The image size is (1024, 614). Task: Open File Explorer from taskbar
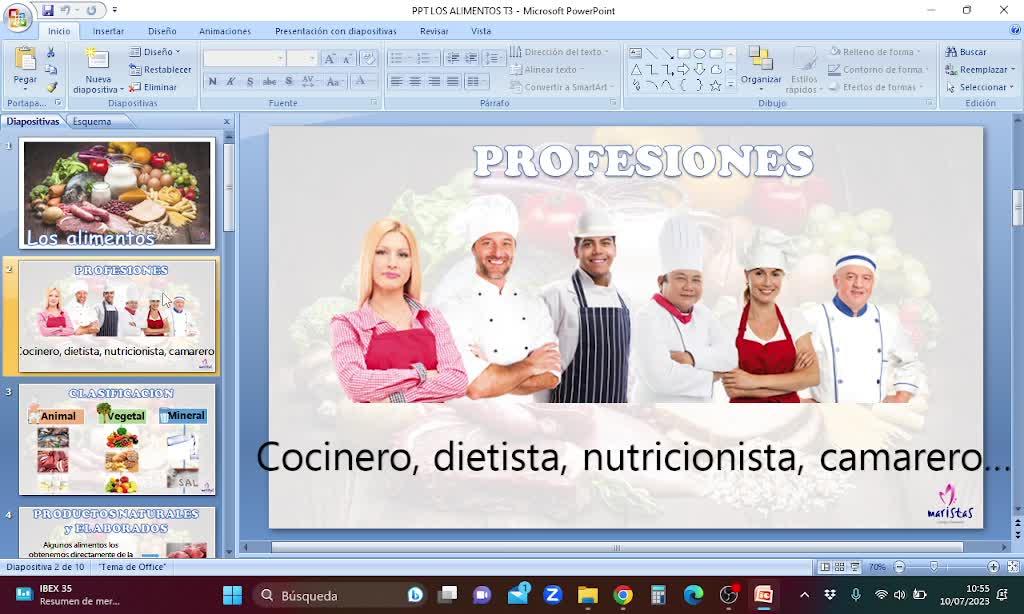click(588, 595)
